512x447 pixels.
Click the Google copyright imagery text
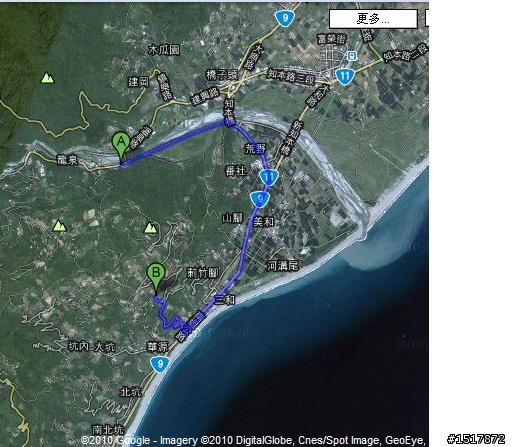(x=253, y=440)
